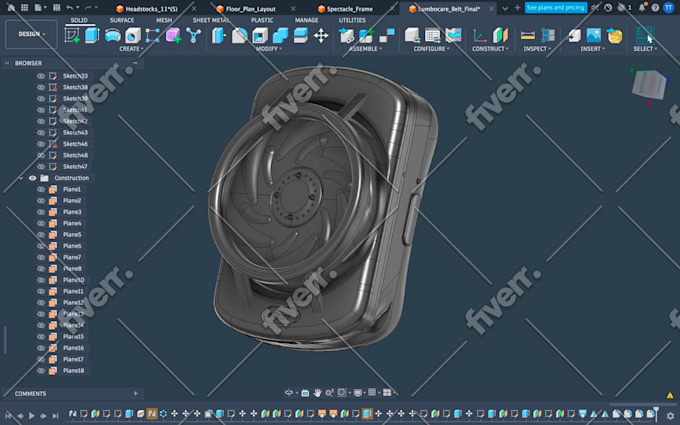Toggle visibility of Plane18
The height and width of the screenshot is (425, 680).
[41, 371]
